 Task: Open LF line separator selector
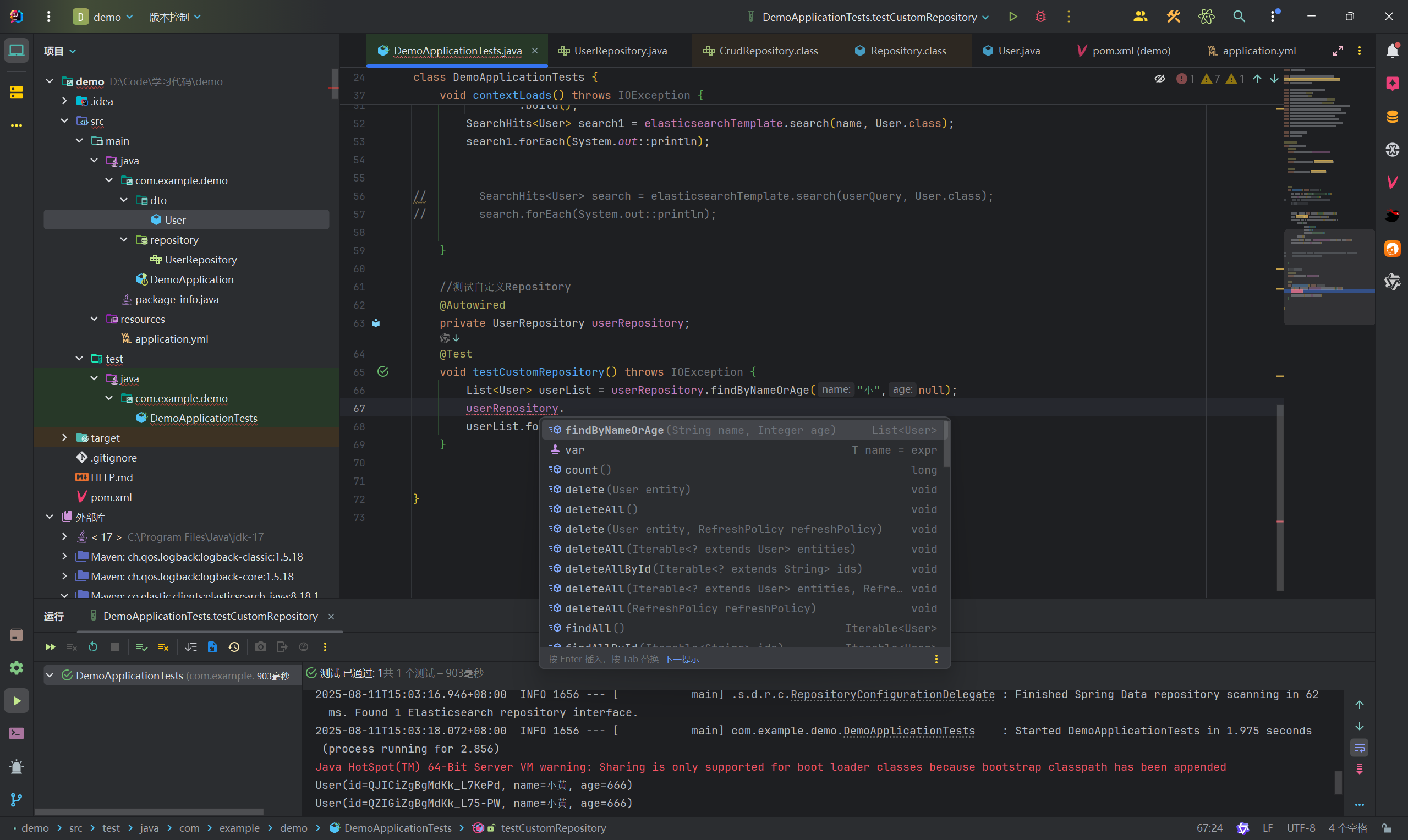point(1268,828)
